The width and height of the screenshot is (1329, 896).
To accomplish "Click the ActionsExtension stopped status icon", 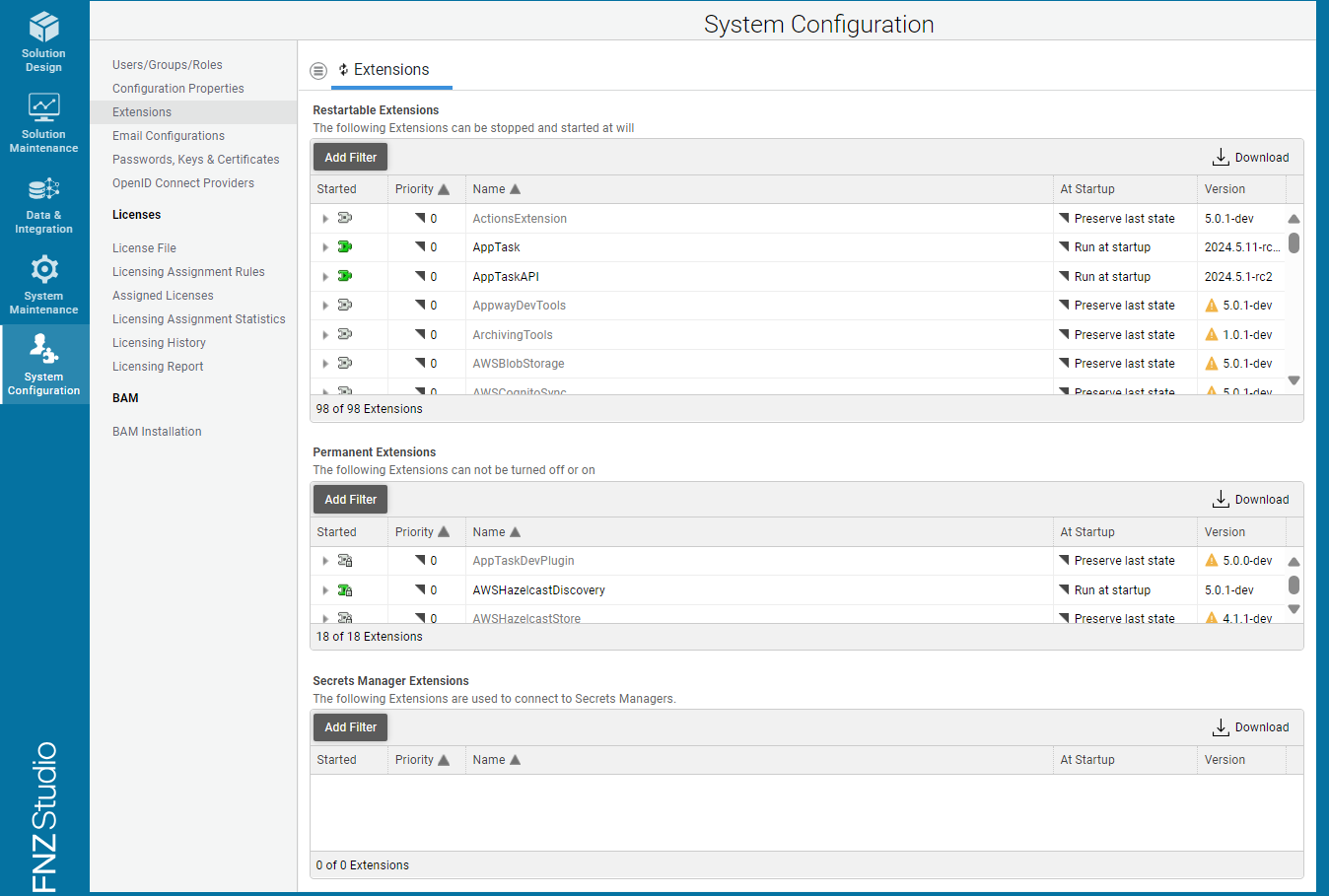I will click(x=345, y=218).
